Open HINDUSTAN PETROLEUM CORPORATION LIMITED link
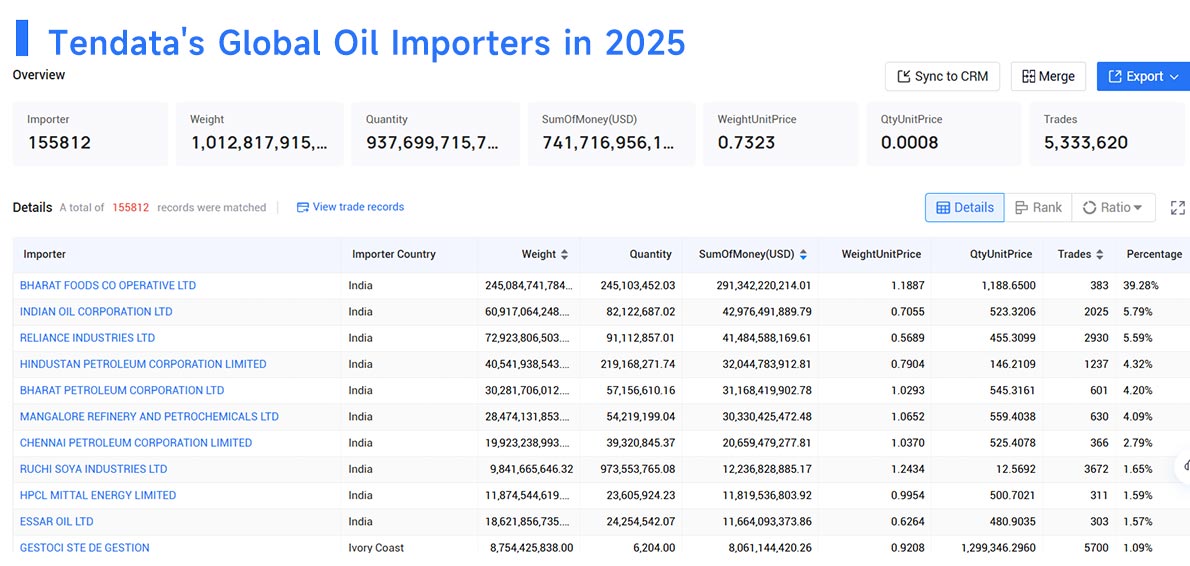1190x566 pixels. pyautogui.click(x=143, y=364)
